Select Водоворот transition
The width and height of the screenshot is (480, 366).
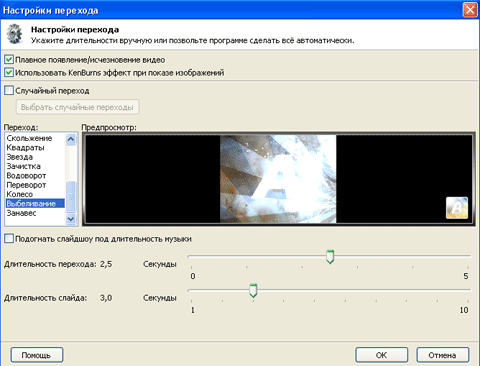26,175
